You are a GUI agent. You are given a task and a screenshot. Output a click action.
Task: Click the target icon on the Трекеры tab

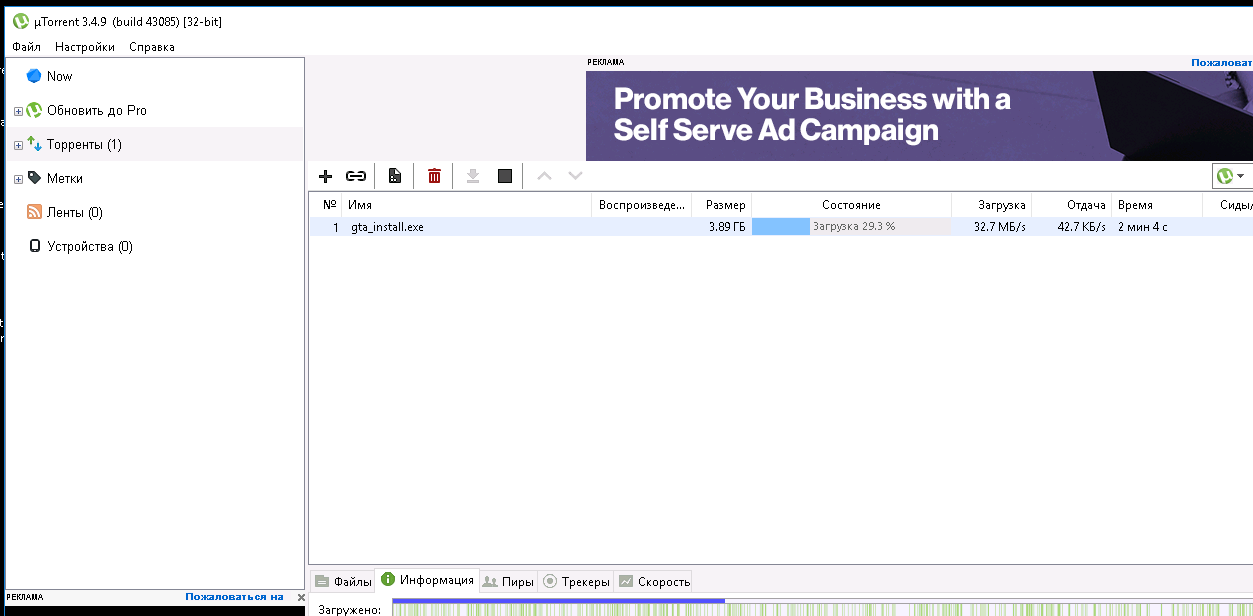click(x=549, y=581)
